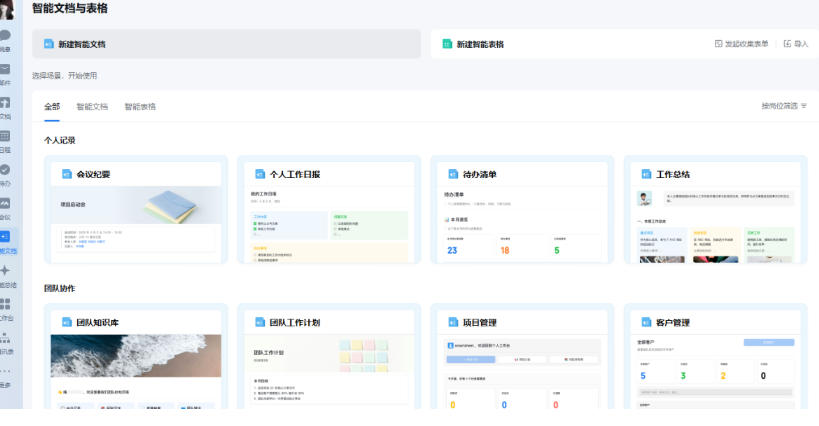The image size is (819, 426).
Task: Open the Workbench four-squares icon in sidebar
Action: tap(5, 303)
